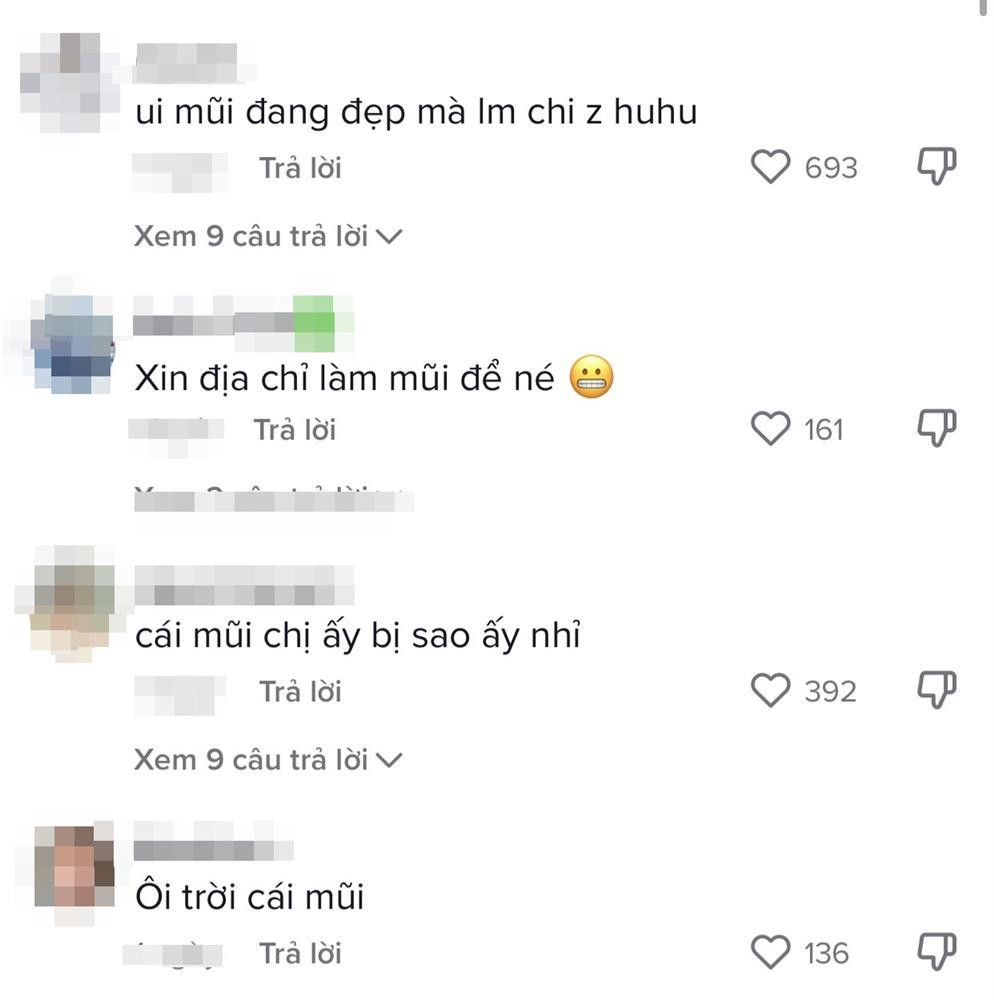Image resolution: width=994 pixels, height=1000 pixels.
Task: Tap heart on comment with 392 likes
Action: pyautogui.click(x=770, y=690)
